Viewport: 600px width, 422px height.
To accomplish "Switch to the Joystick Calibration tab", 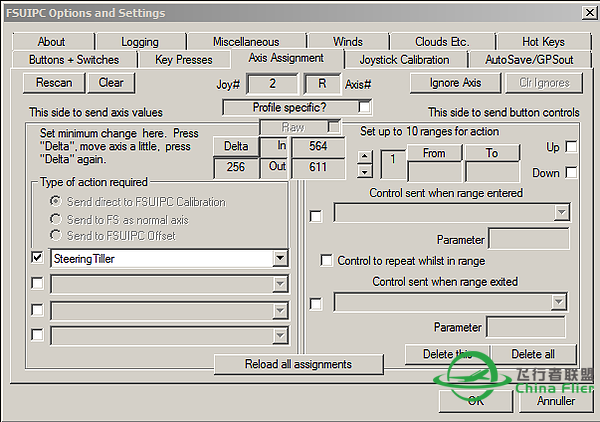I will (x=404, y=59).
